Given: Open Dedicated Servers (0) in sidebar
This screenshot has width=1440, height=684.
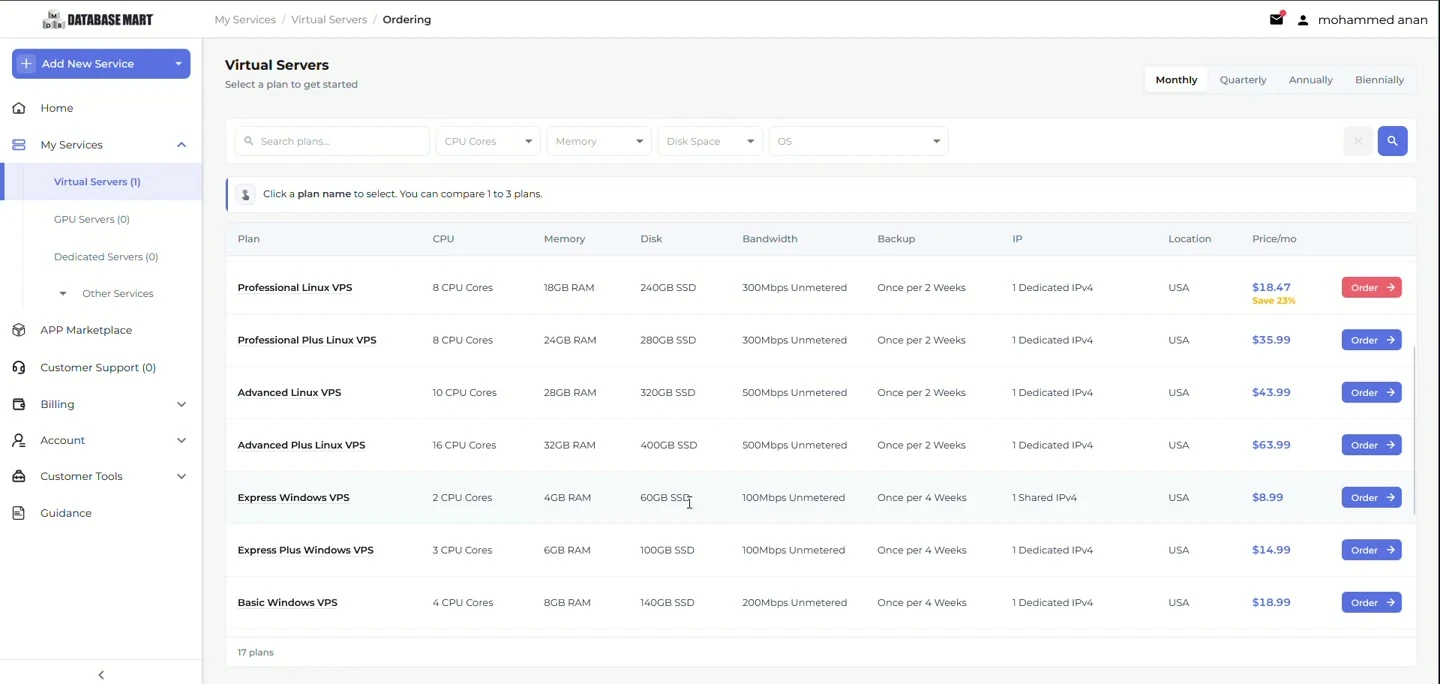Looking at the screenshot, I should [106, 257].
